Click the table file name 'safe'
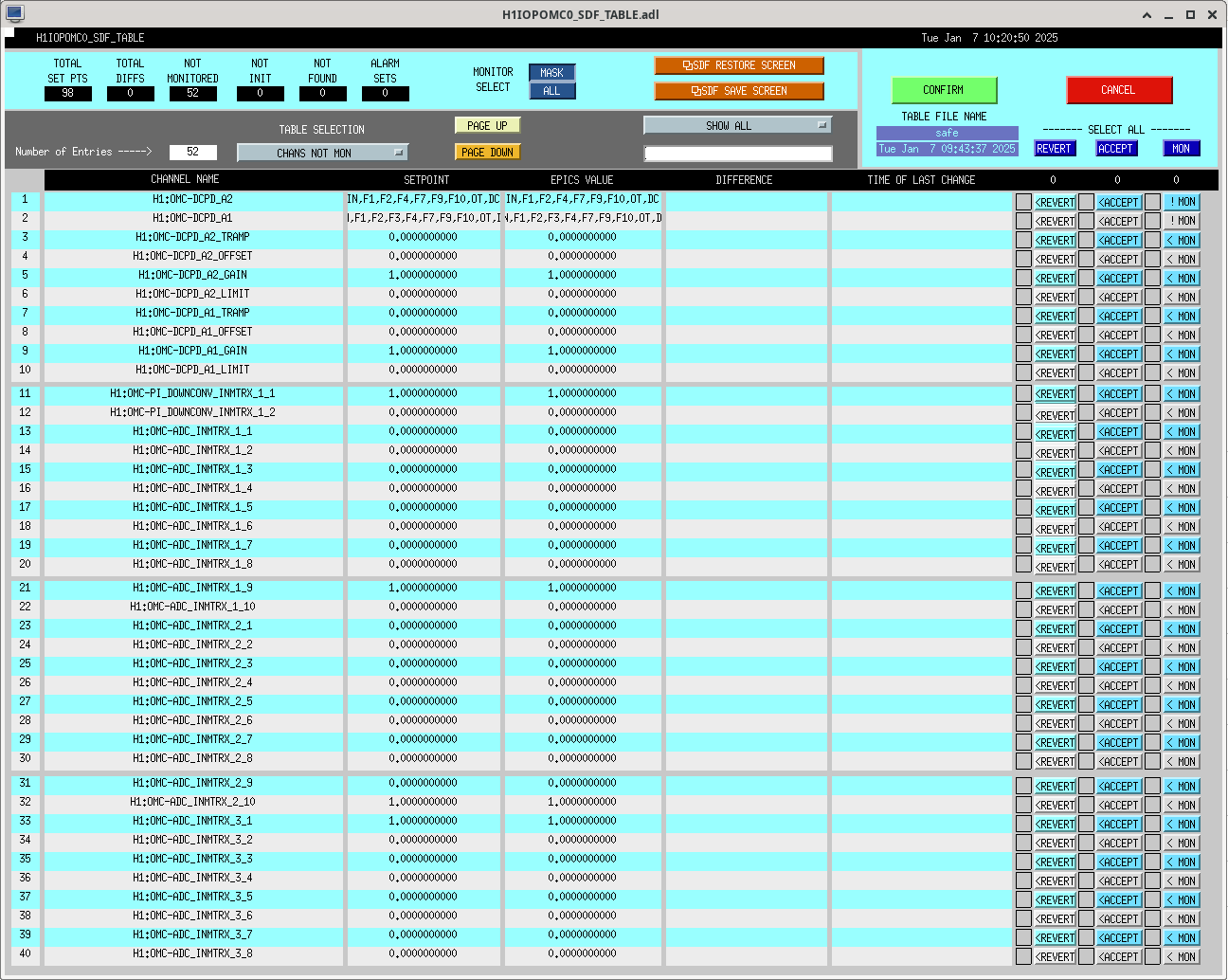The width and height of the screenshot is (1228, 980). 948,133
